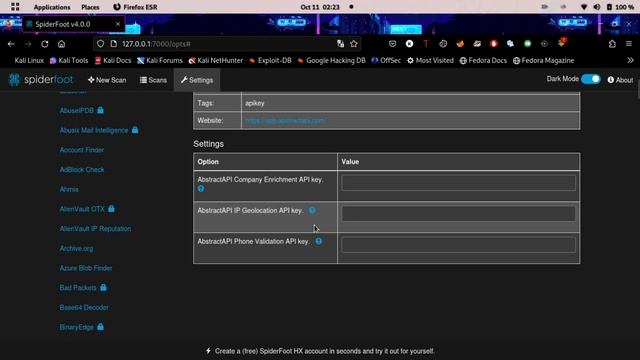Screen dimensions: 640x360
Task: Show more bookmarks with the chevron
Action: [630, 60]
